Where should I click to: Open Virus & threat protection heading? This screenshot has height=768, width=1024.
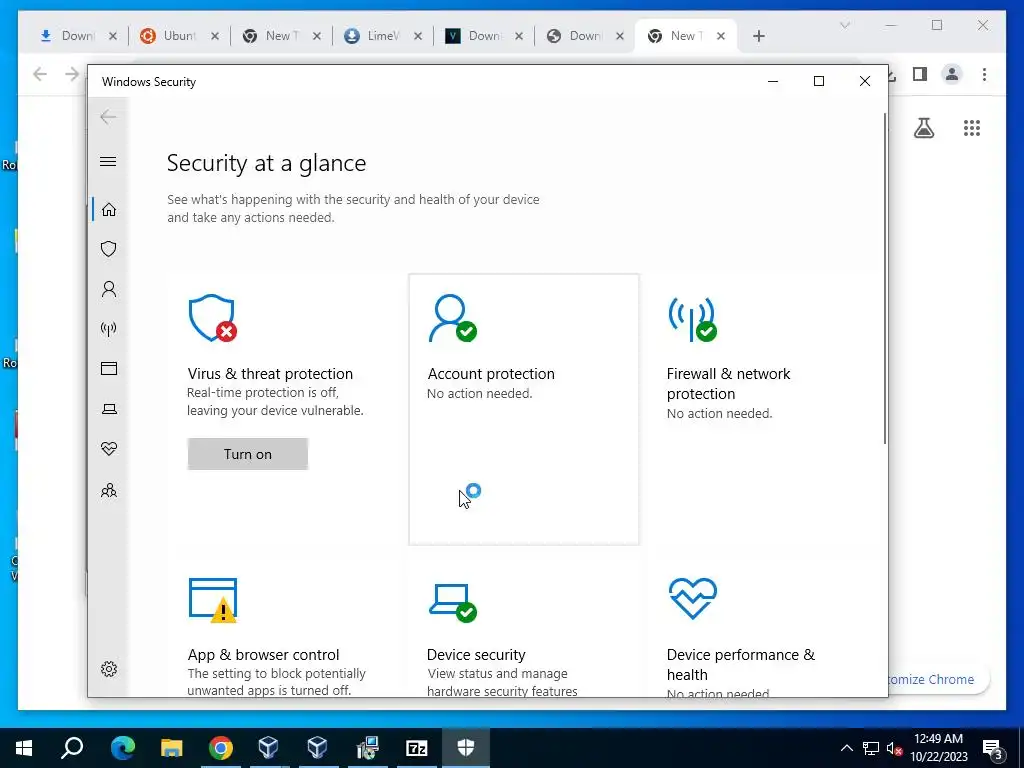click(270, 374)
